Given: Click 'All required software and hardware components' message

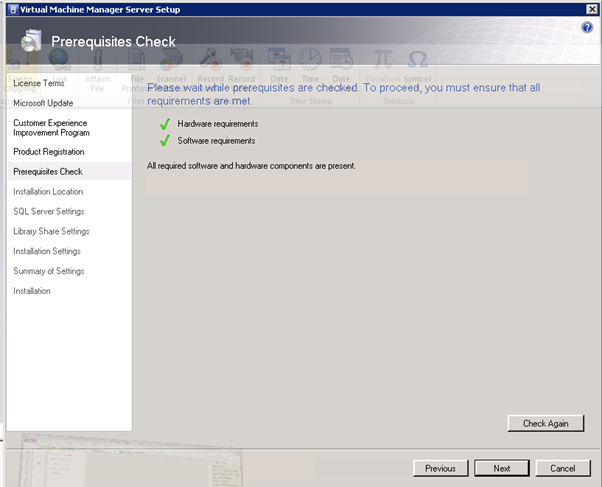Looking at the screenshot, I should pyautogui.click(x=251, y=166).
